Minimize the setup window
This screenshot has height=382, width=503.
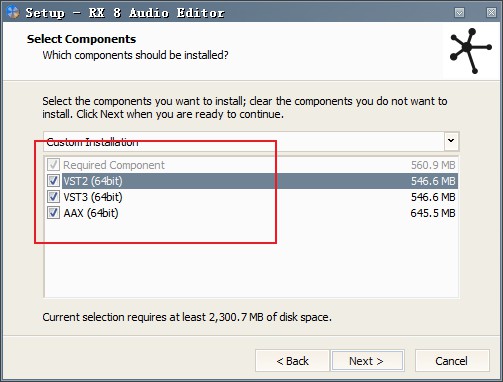pos(460,13)
